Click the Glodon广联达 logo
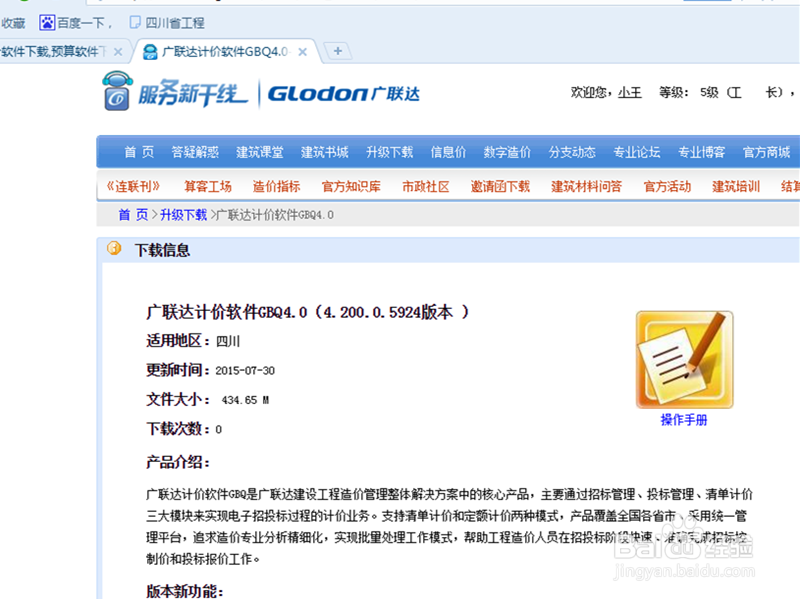This screenshot has height=599, width=800. coord(343,93)
